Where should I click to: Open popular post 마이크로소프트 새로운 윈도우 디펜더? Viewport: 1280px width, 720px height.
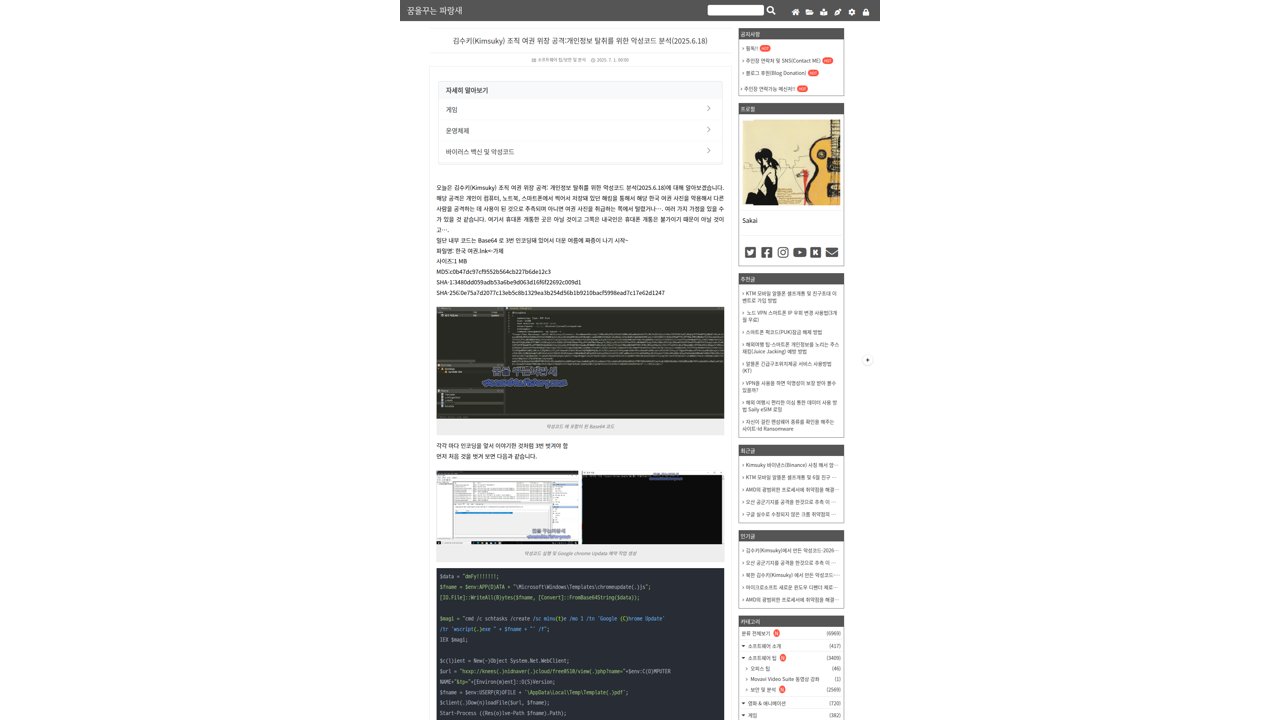tap(790, 587)
